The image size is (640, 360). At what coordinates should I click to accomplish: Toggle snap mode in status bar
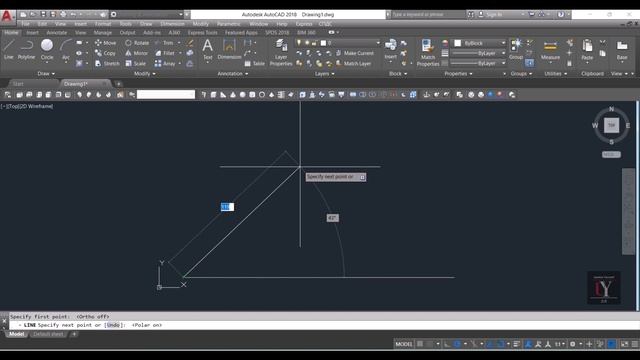click(429, 344)
